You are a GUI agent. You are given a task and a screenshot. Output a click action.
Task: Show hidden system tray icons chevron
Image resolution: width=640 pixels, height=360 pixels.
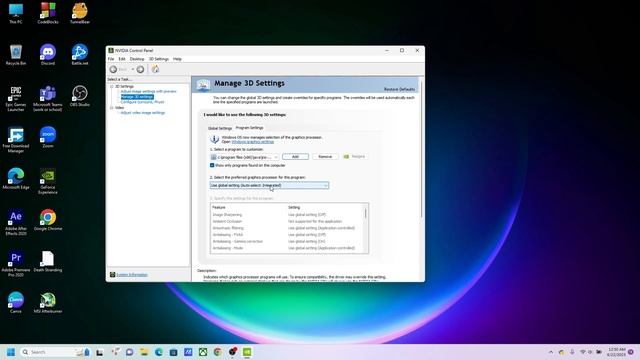pyautogui.click(x=551, y=352)
